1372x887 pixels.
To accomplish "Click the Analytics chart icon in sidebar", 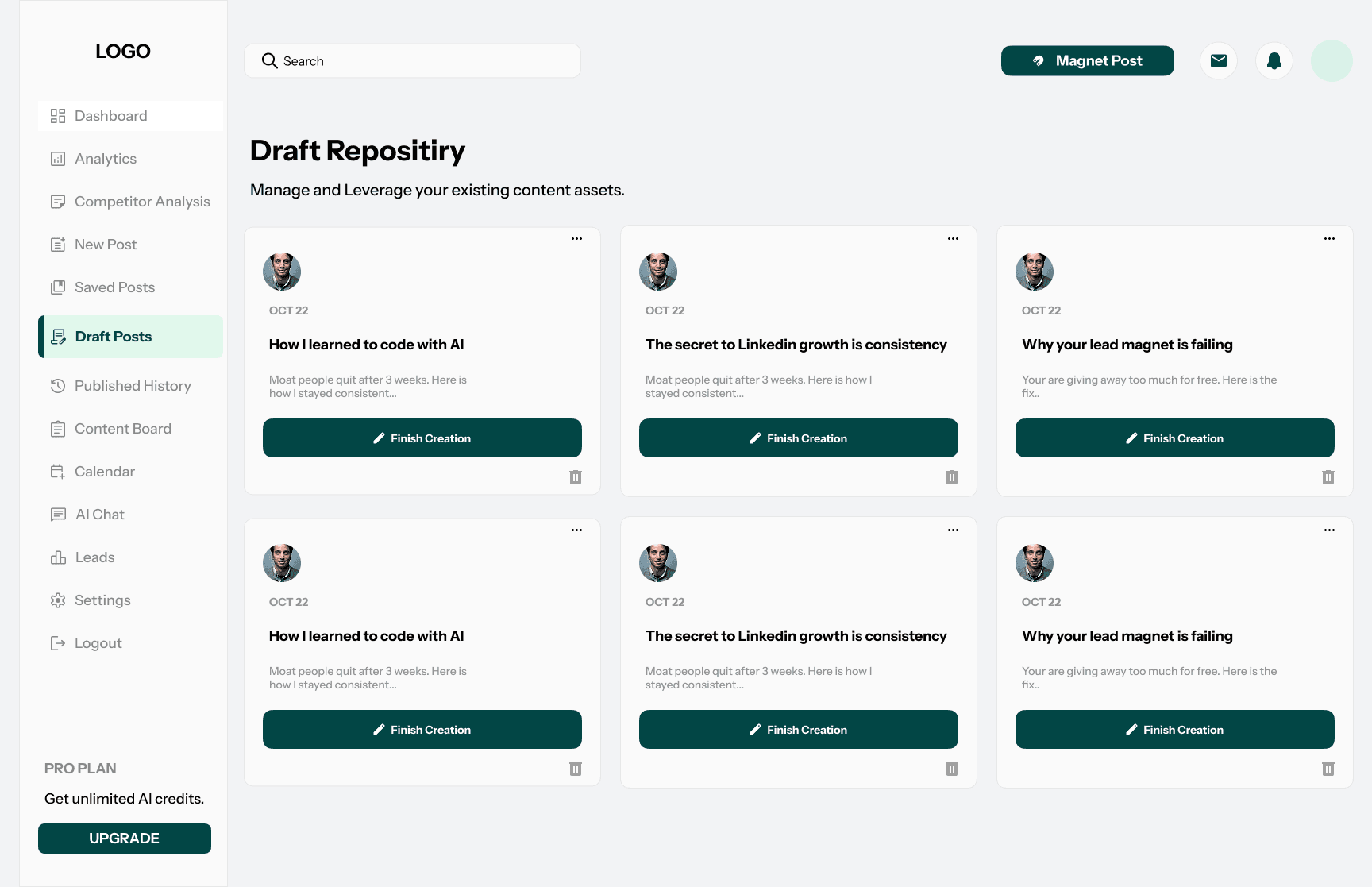I will 58,159.
